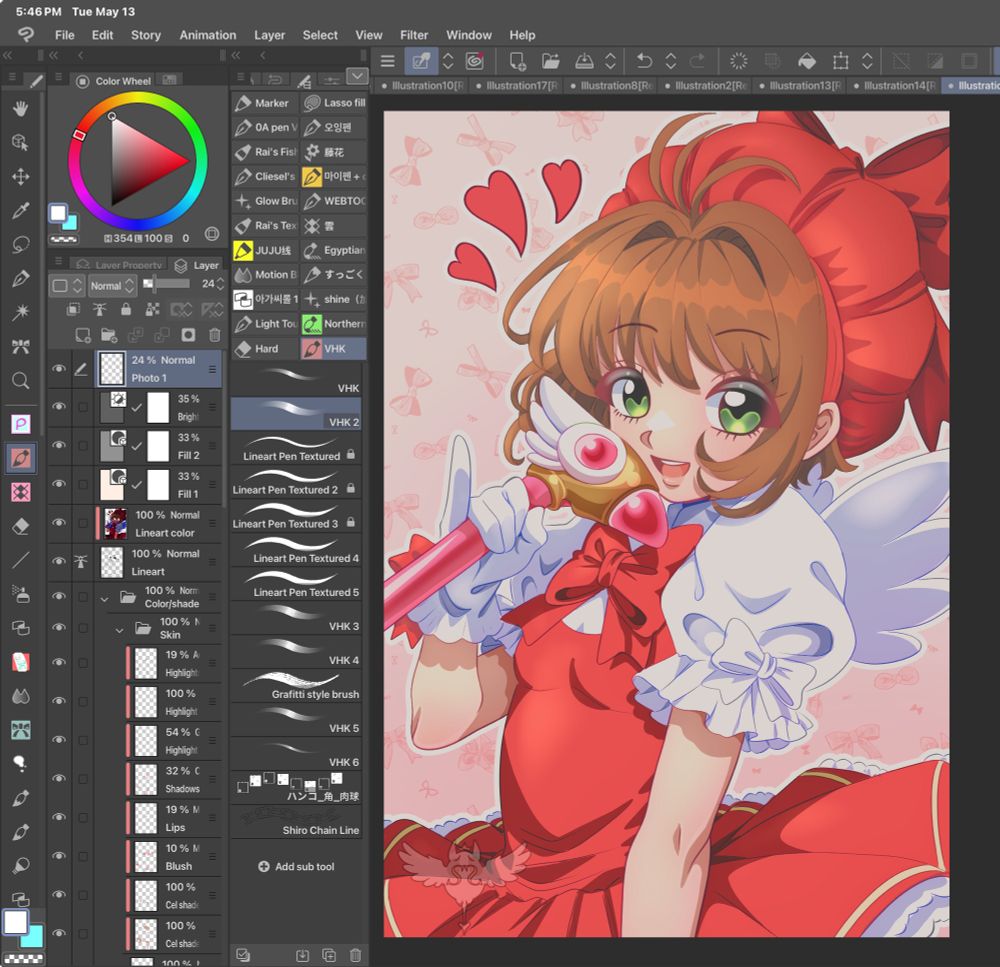Image resolution: width=1000 pixels, height=967 pixels.
Task: Click the circle icon beside HSV values
Action: pyautogui.click(x=212, y=234)
